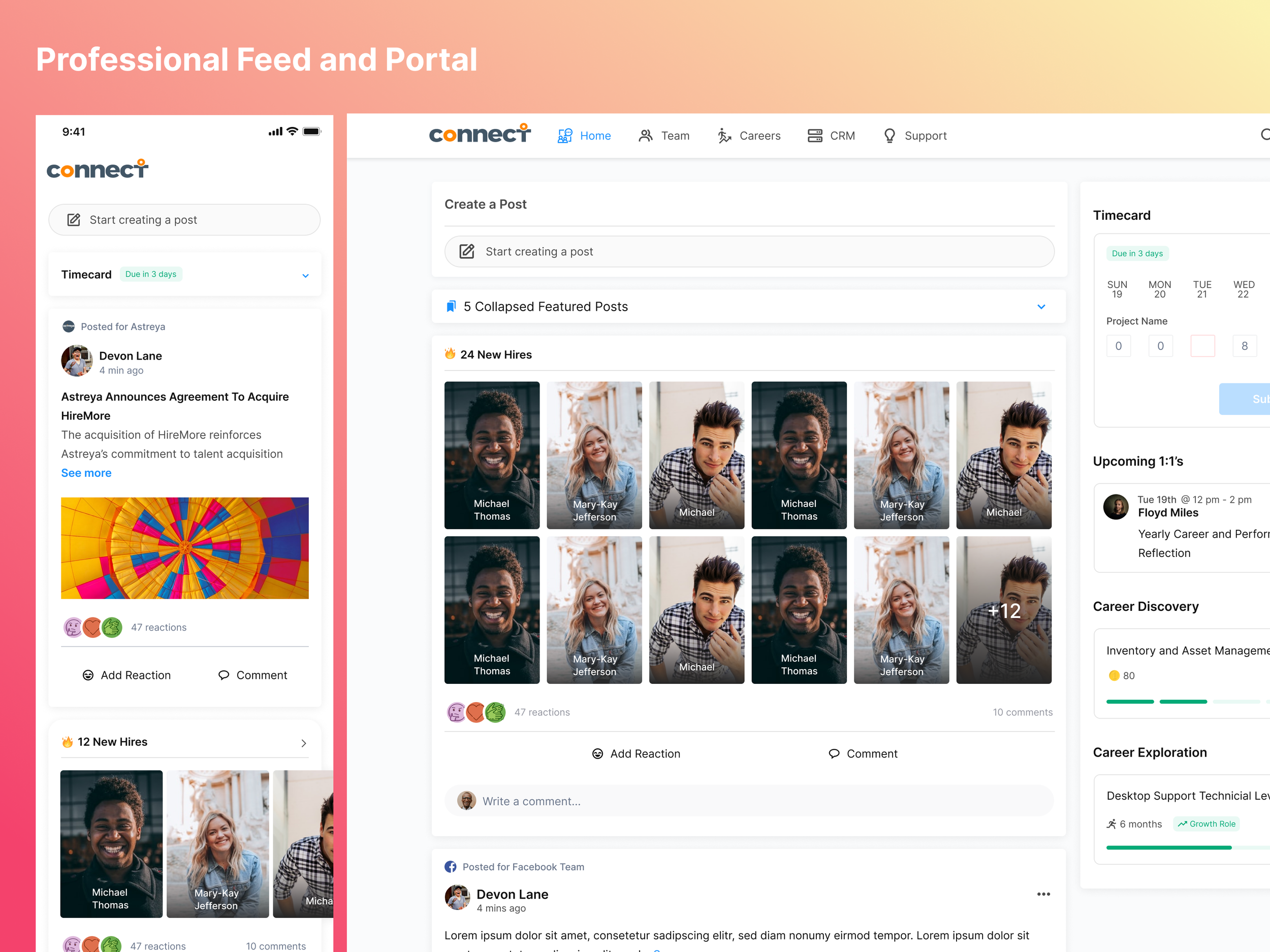Viewport: 1270px width, 952px height.
Task: Click the Careers running-person icon
Action: tap(724, 136)
